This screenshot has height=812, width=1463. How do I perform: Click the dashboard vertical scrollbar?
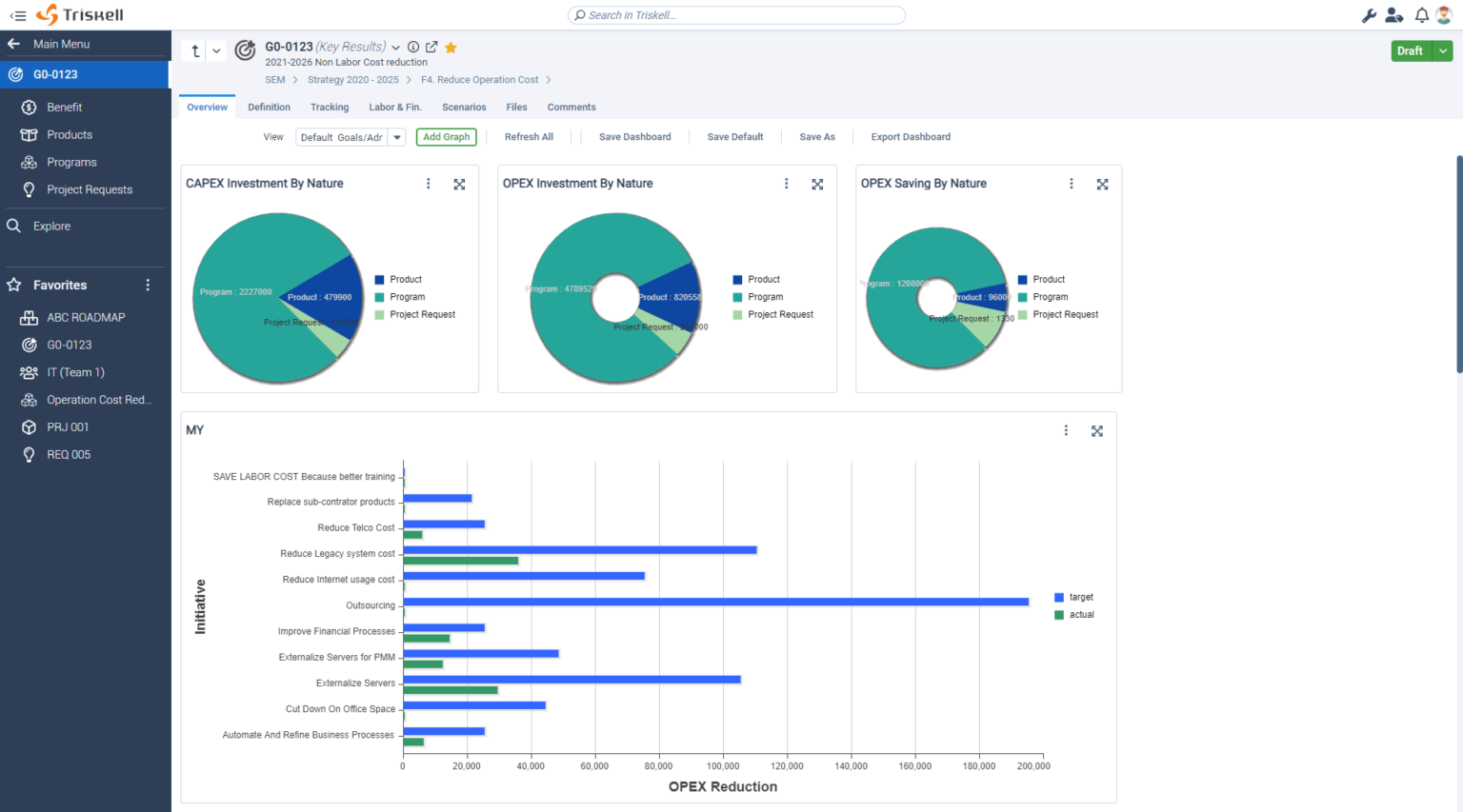(1459, 264)
